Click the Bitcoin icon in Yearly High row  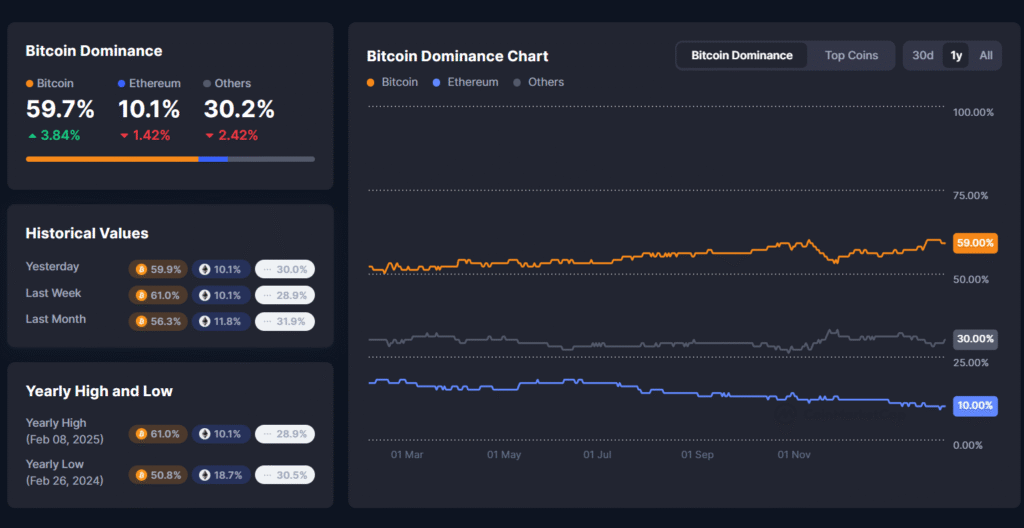[x=141, y=434]
